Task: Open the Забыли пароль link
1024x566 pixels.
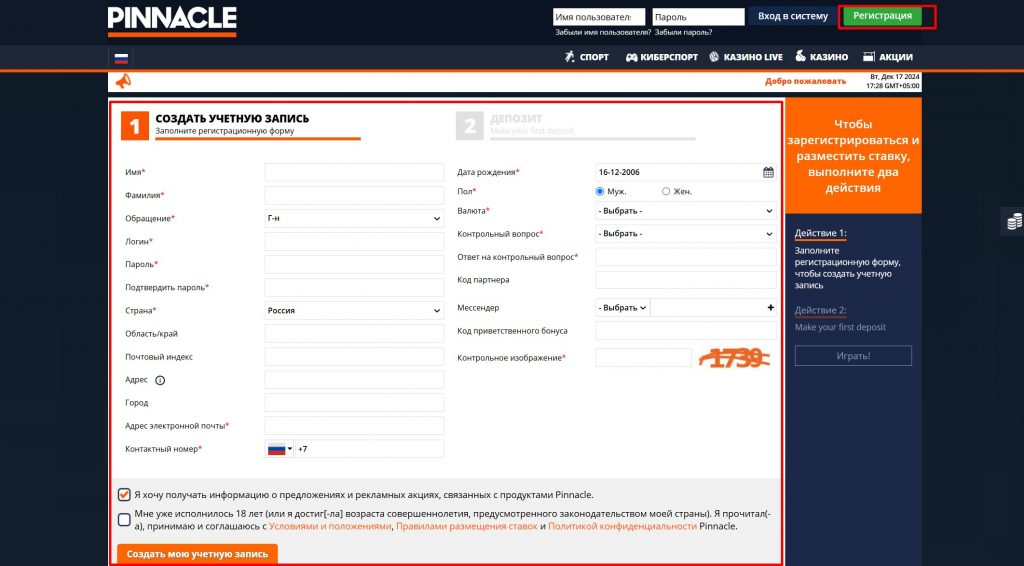Action: [x=683, y=32]
